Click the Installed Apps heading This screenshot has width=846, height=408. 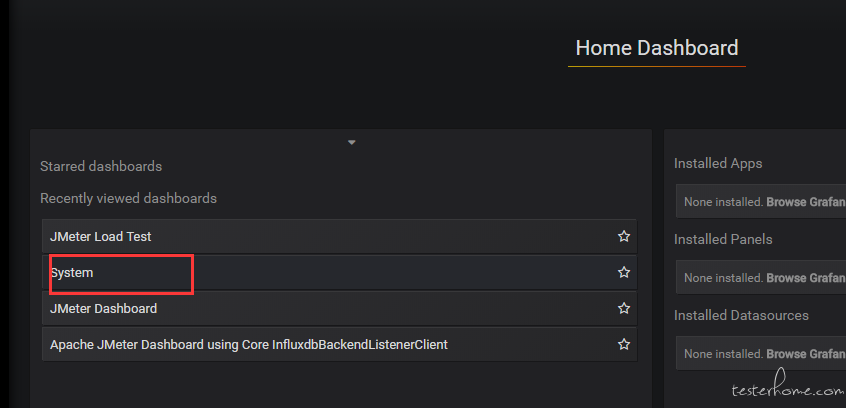[x=718, y=163]
